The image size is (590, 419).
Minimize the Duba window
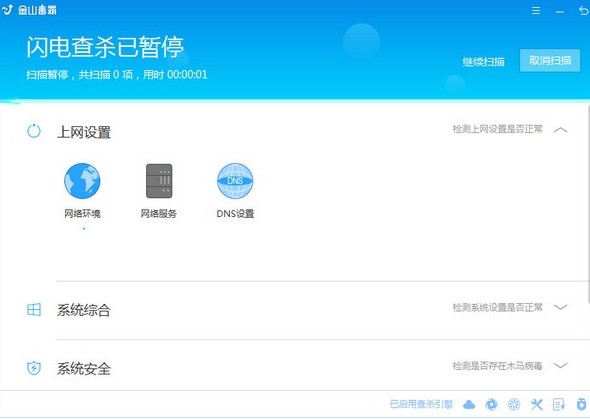pyautogui.click(x=560, y=12)
